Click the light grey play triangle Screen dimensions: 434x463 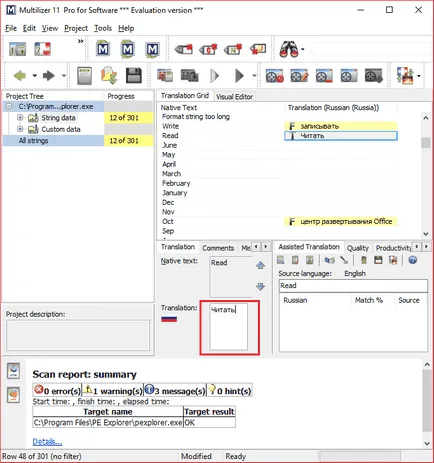[x=215, y=76]
